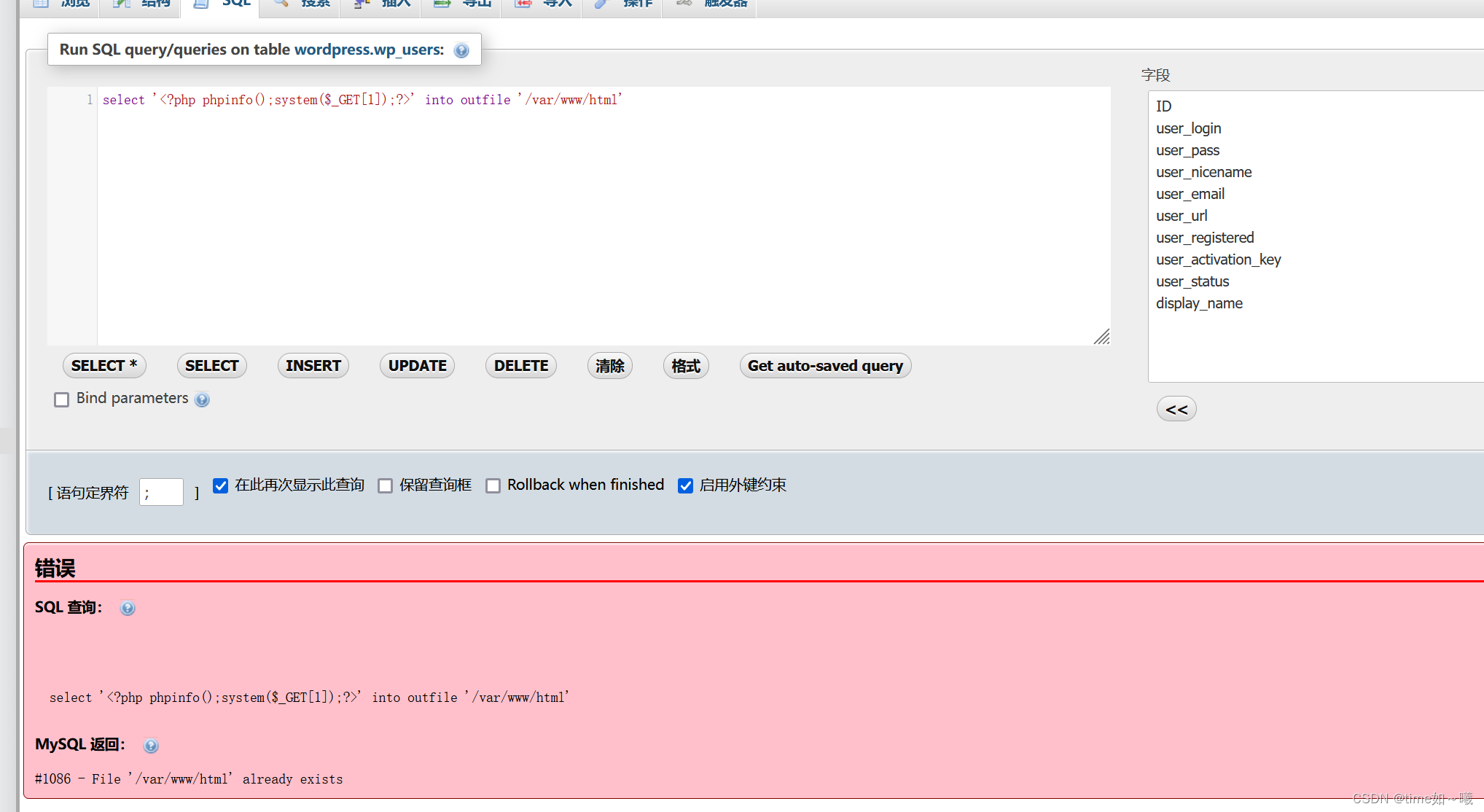Click the SELECT * button
The height and width of the screenshot is (812, 1484).
point(104,366)
